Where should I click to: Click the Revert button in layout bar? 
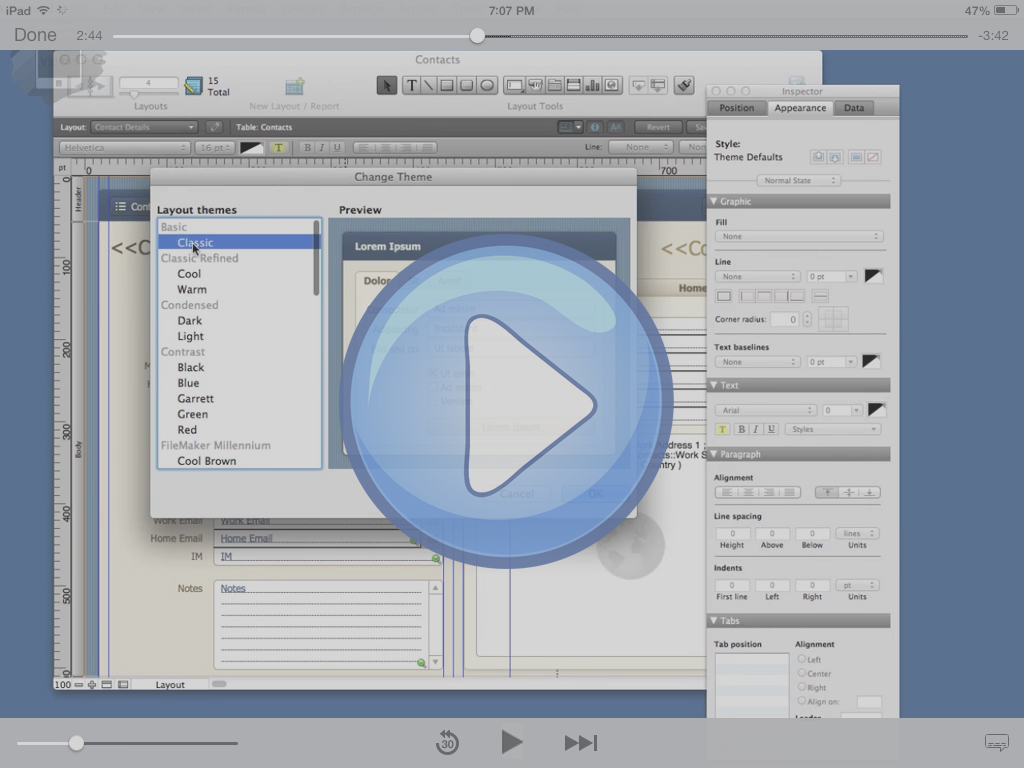(x=658, y=127)
